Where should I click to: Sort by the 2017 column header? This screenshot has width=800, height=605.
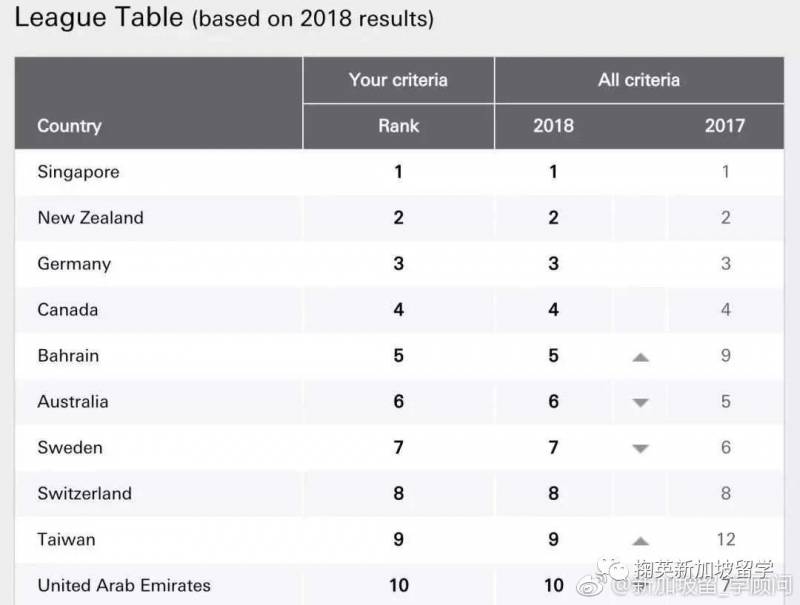725,126
